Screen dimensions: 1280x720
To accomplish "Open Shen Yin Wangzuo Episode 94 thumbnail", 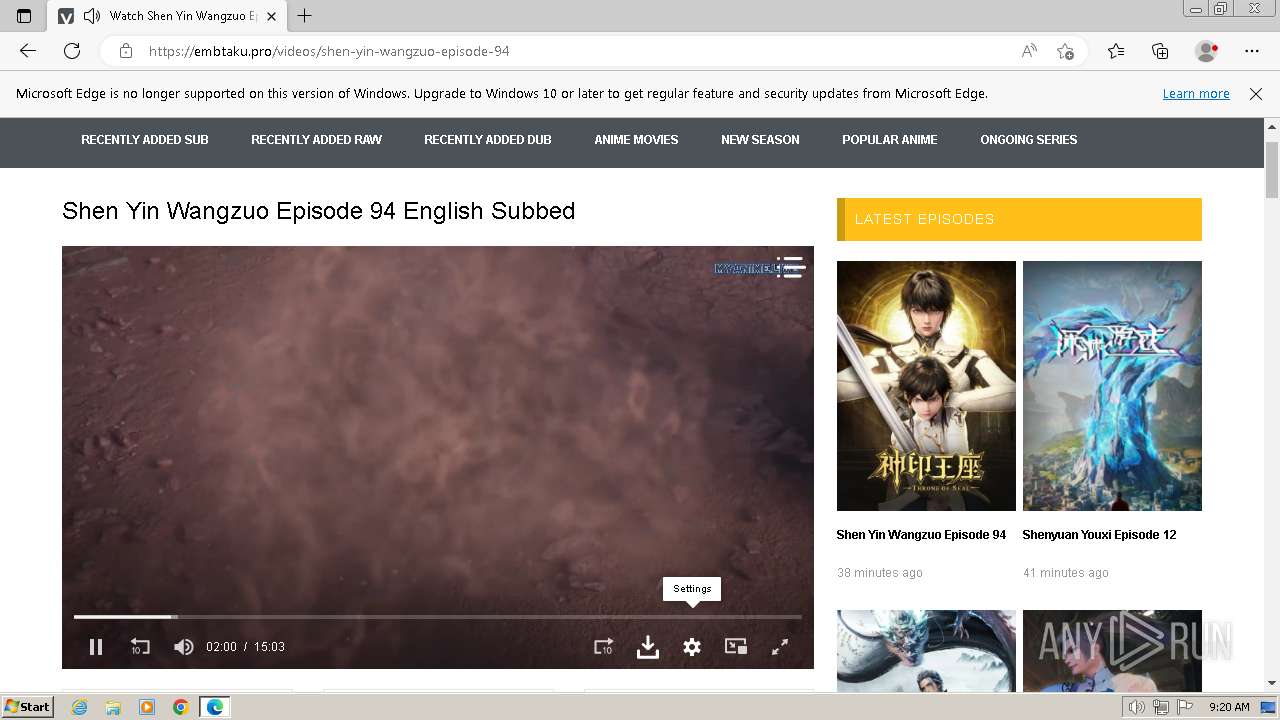I will coord(926,386).
